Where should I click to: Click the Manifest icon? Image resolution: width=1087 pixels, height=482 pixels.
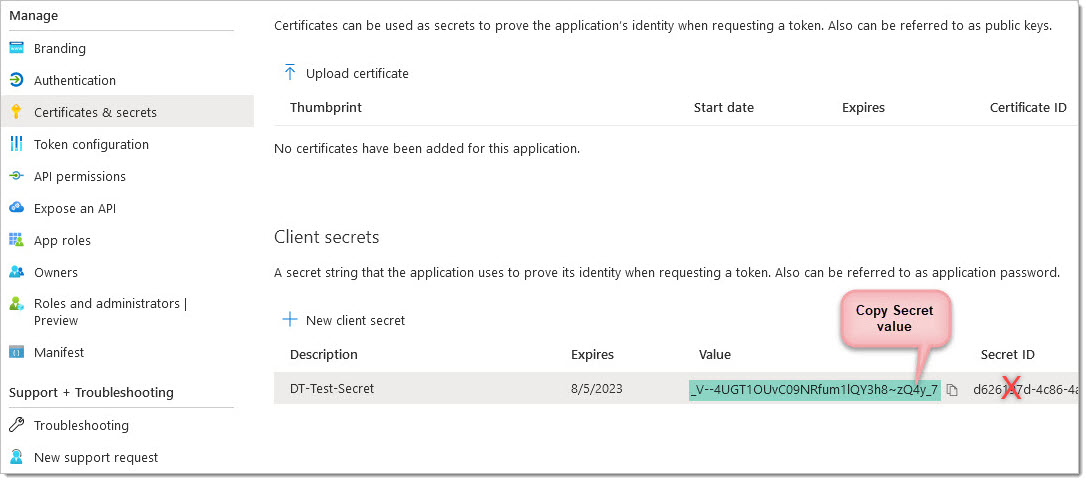tap(17, 352)
